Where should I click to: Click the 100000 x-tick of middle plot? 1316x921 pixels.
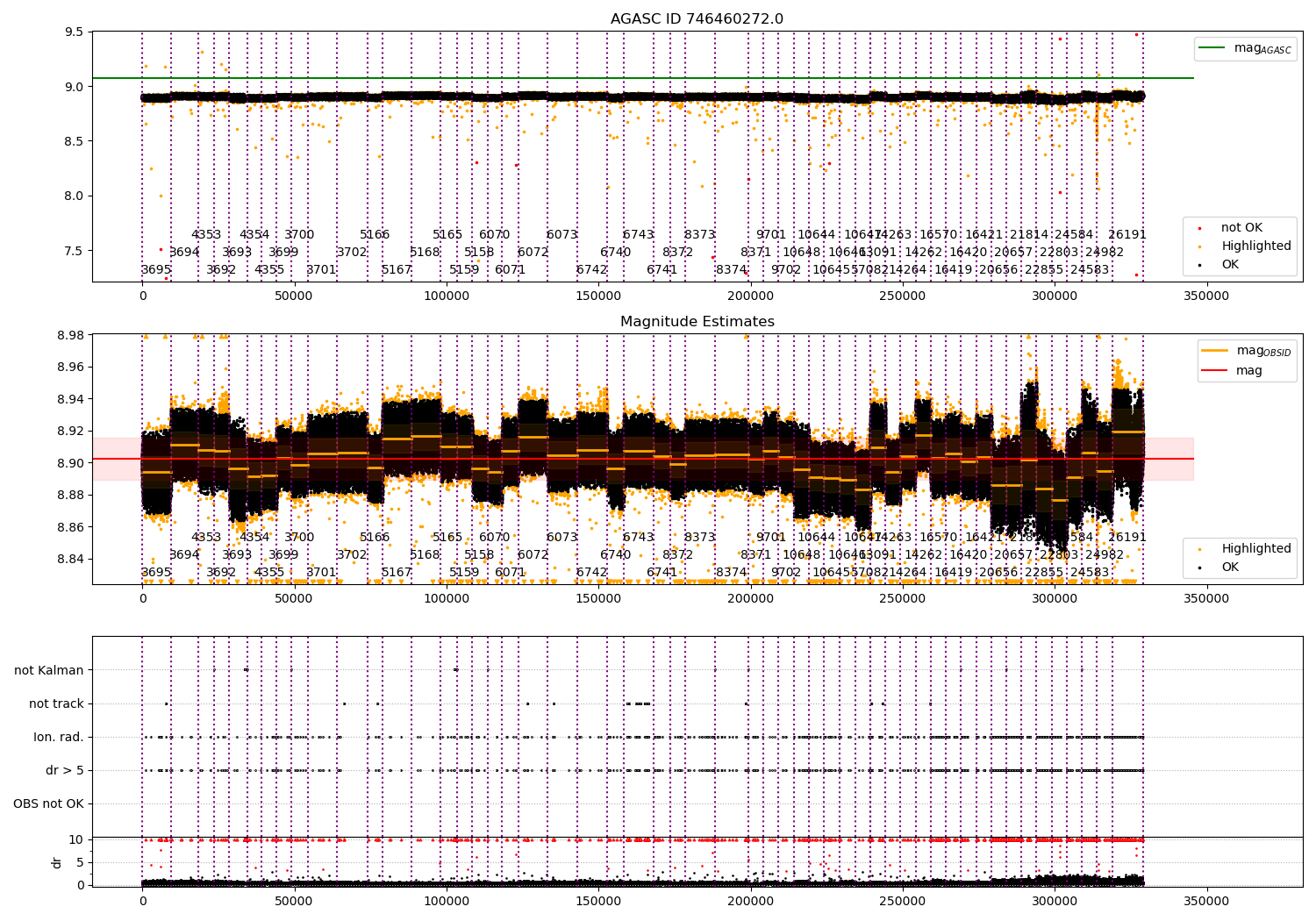coord(447,599)
